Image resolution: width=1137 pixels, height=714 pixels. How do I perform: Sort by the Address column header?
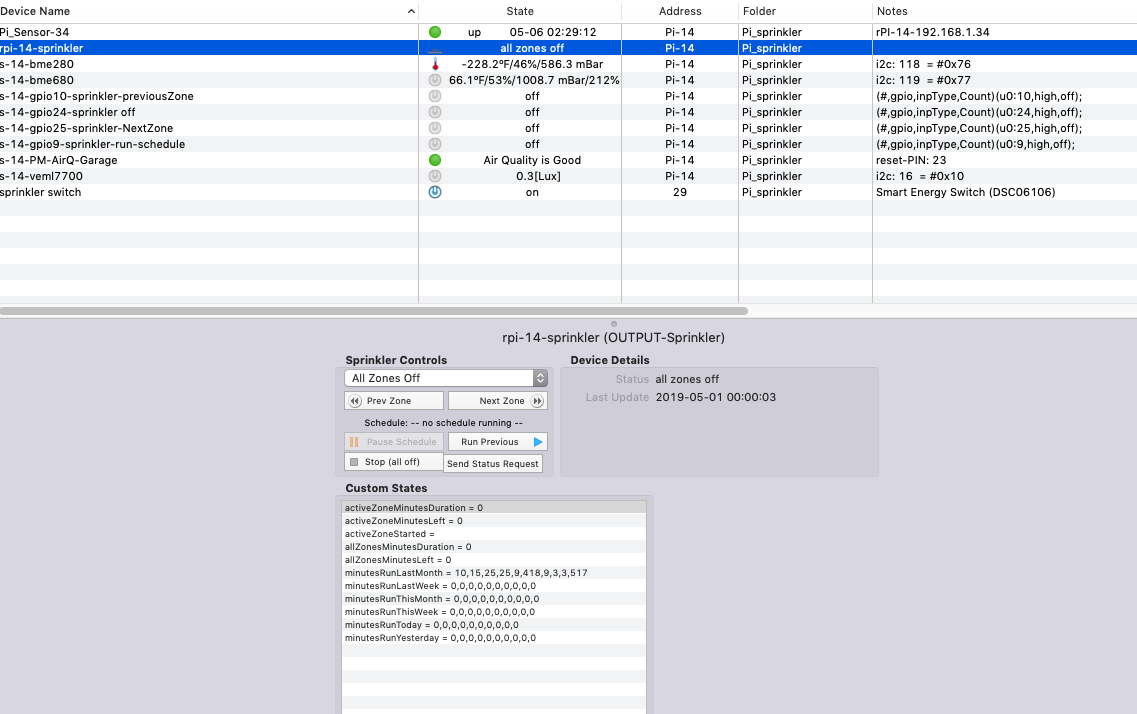coord(679,11)
